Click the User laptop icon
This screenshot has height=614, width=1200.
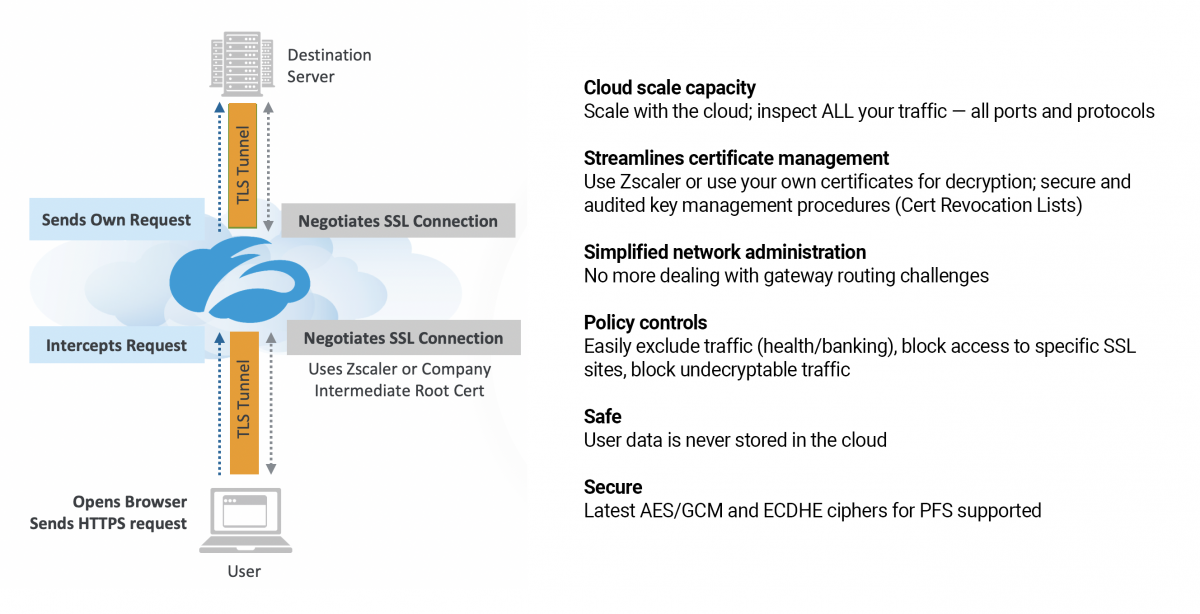pyautogui.click(x=245, y=520)
